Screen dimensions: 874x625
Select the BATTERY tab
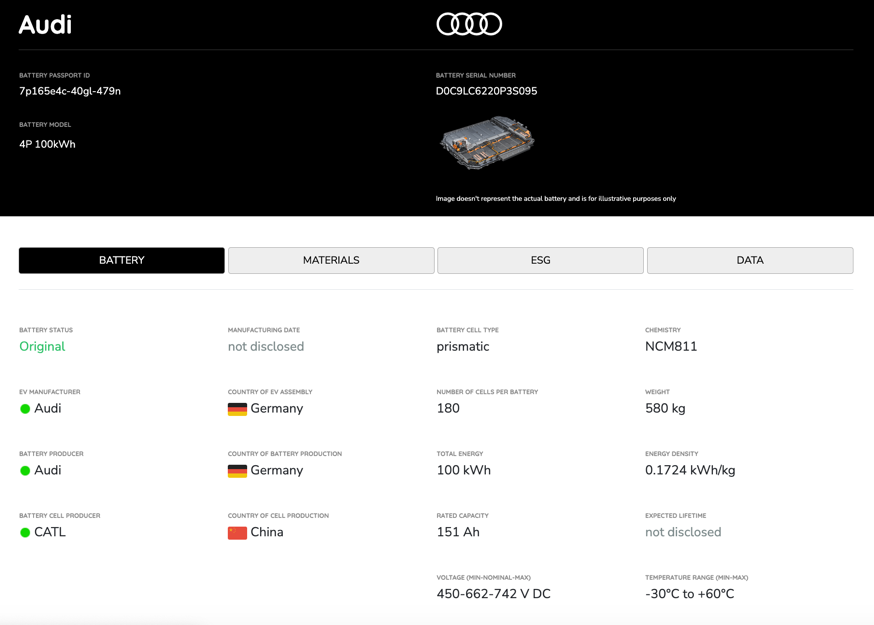tap(122, 260)
